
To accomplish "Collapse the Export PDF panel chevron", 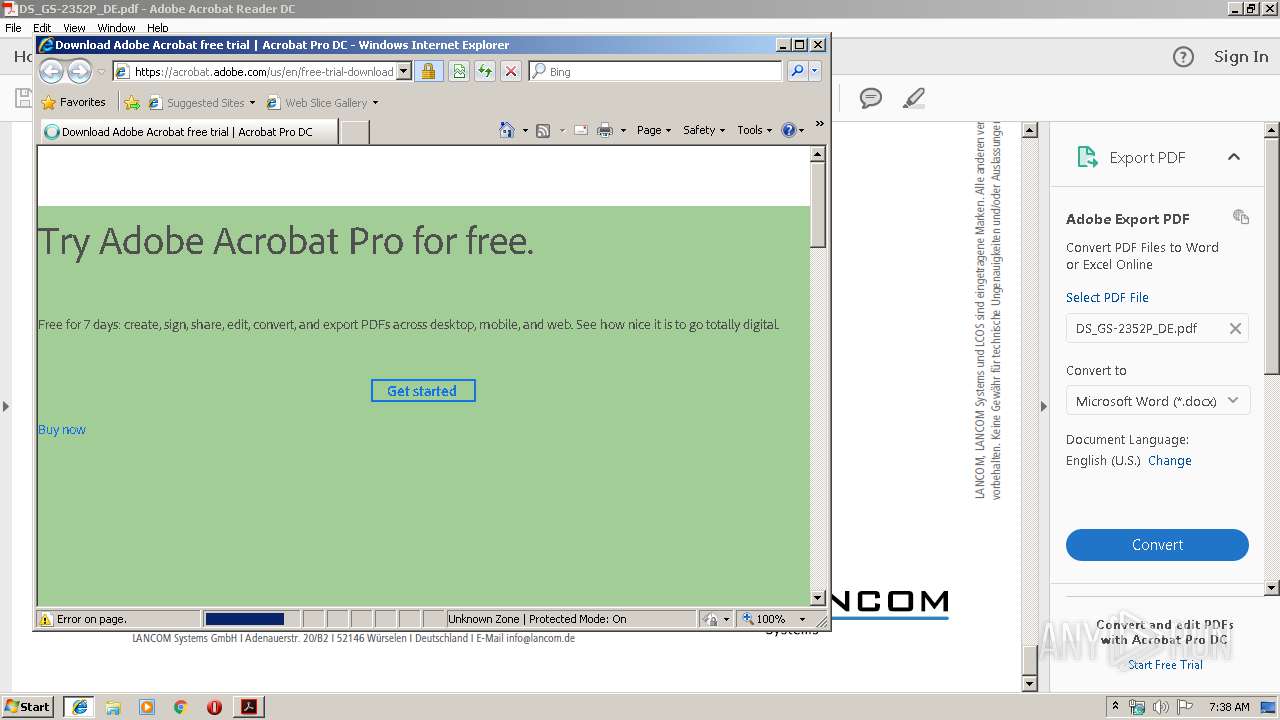I will click(1234, 157).
